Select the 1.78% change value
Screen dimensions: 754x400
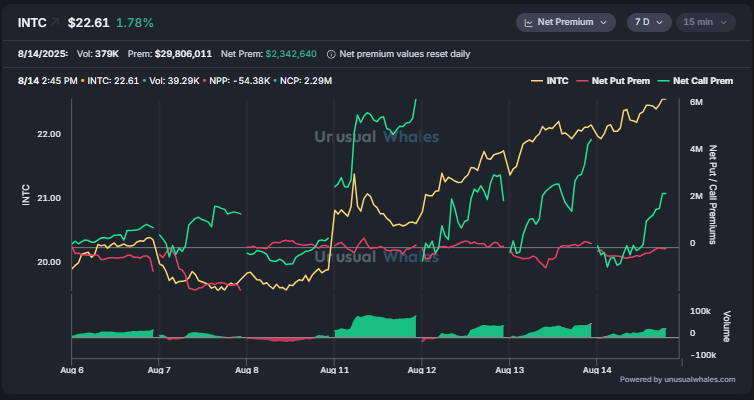point(135,23)
